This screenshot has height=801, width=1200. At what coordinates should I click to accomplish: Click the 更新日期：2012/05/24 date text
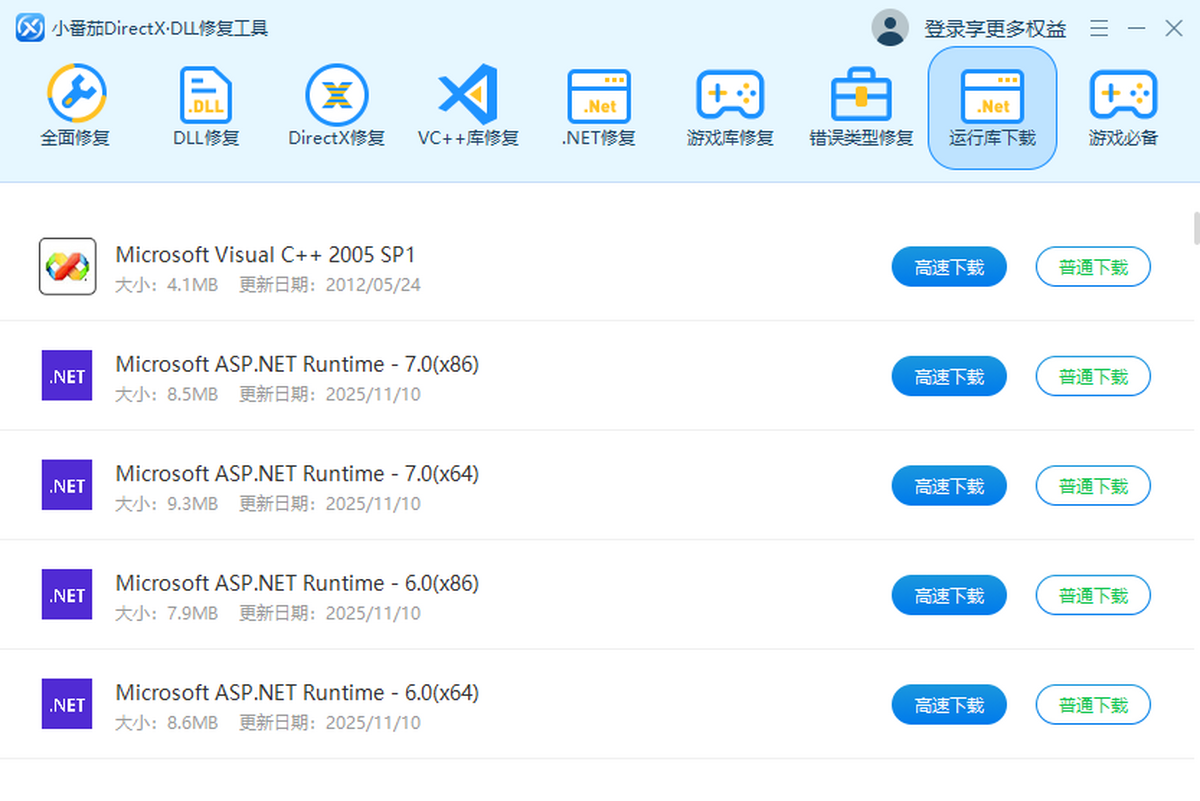[330, 285]
